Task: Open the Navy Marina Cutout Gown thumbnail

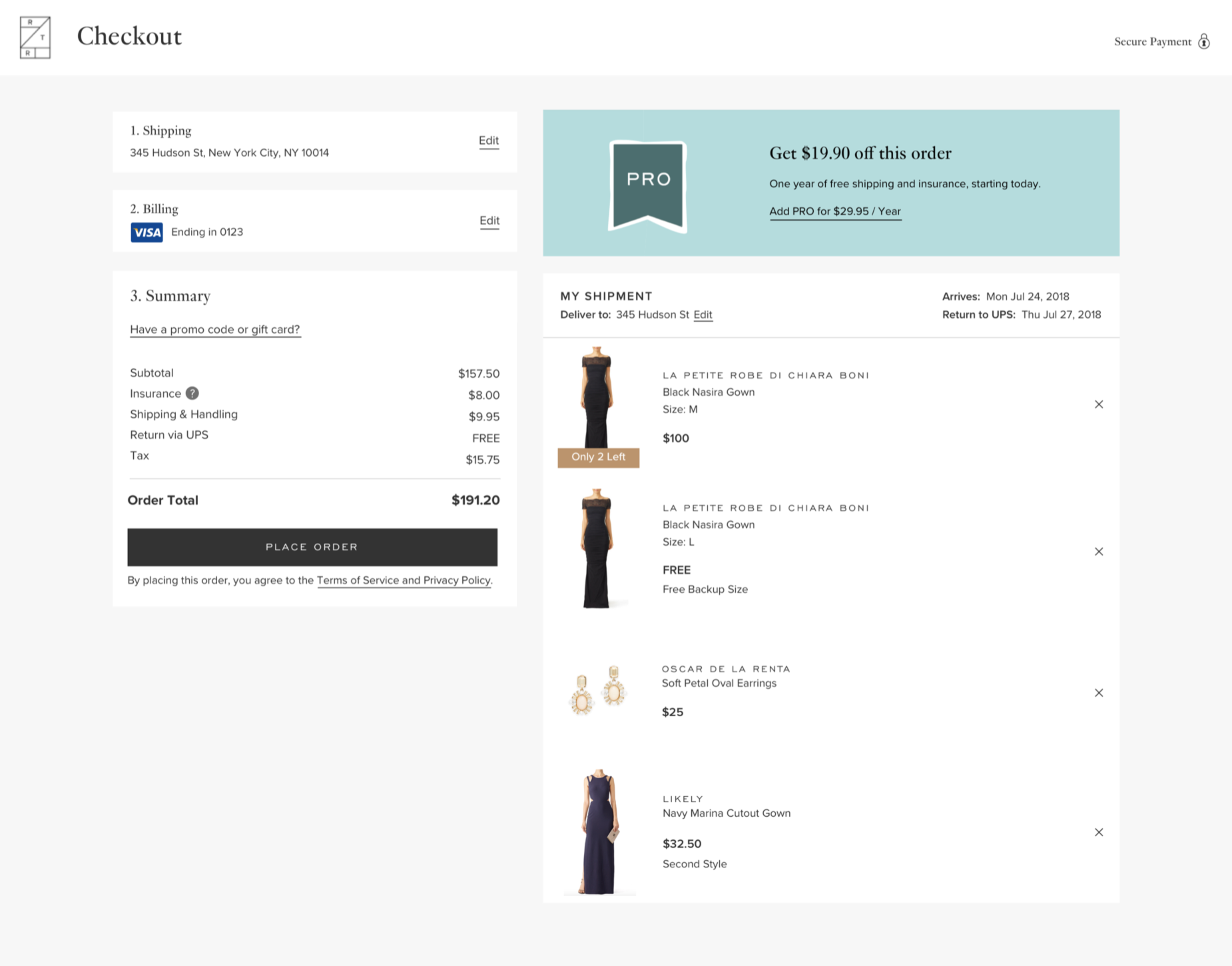Action: pos(599,832)
